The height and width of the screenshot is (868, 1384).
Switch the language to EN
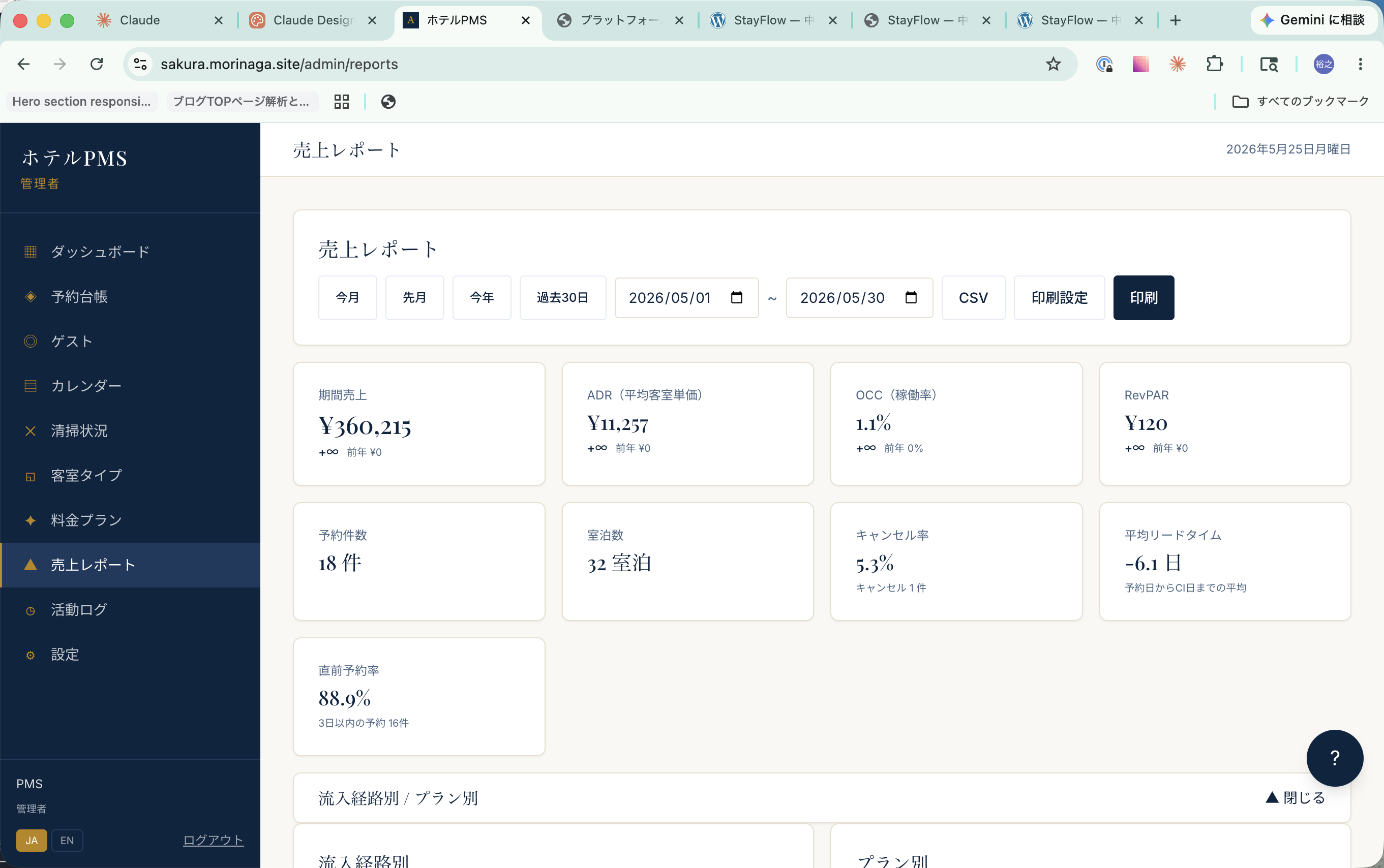tap(67, 840)
